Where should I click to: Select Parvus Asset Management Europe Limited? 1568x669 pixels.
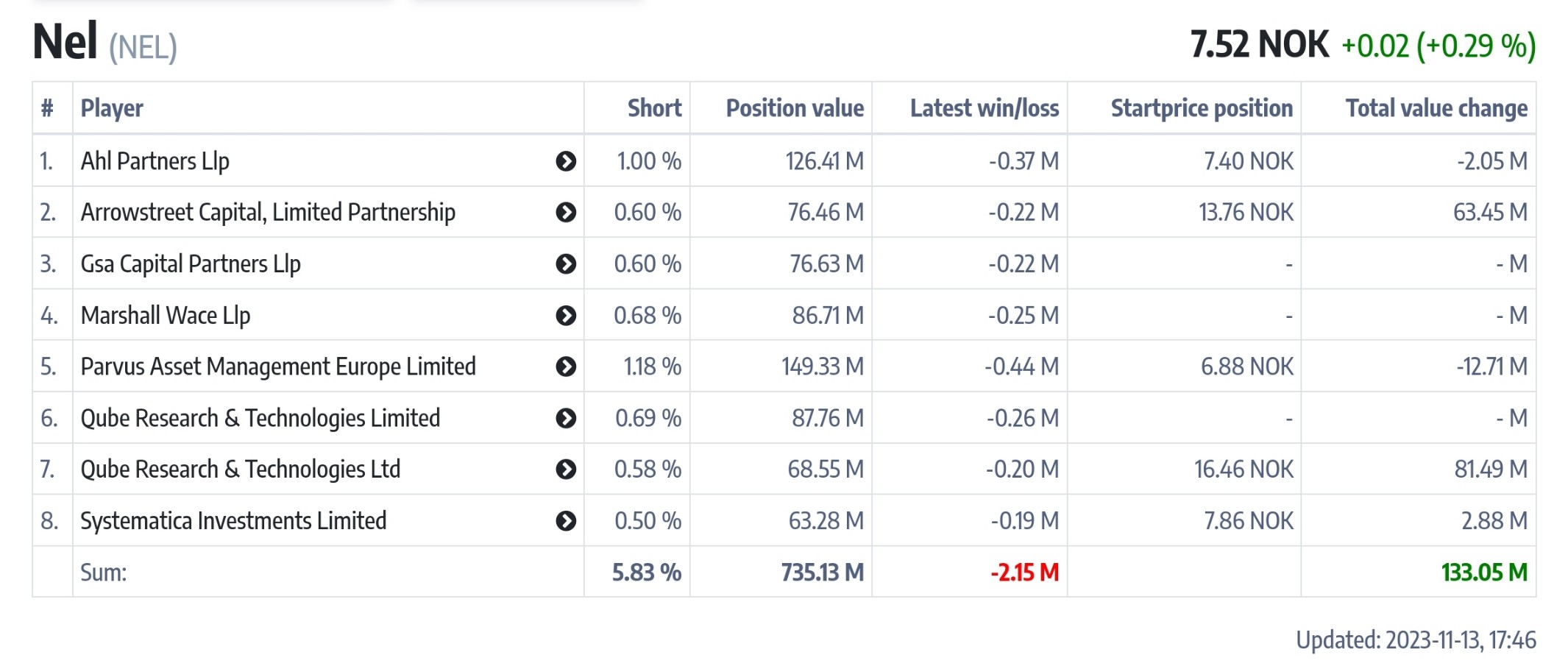[x=278, y=367]
